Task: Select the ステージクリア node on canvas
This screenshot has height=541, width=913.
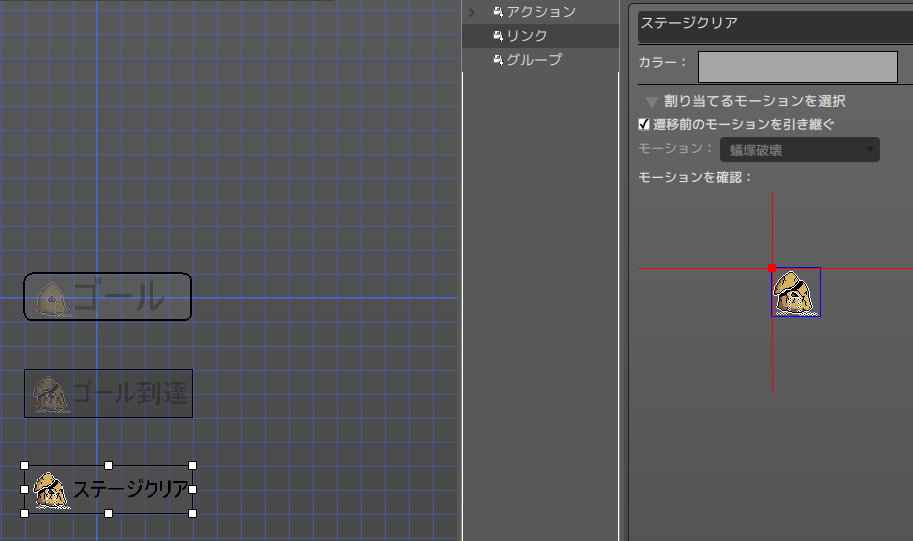Action: (108, 489)
